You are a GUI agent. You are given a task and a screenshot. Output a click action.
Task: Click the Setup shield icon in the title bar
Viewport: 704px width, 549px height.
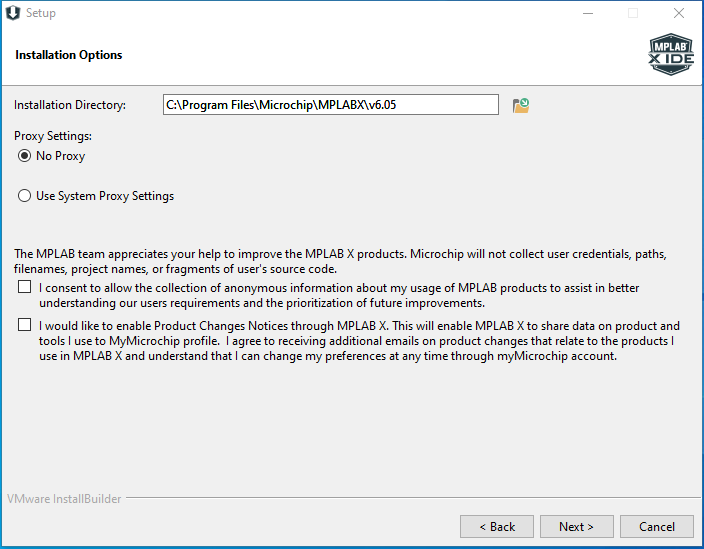click(13, 13)
